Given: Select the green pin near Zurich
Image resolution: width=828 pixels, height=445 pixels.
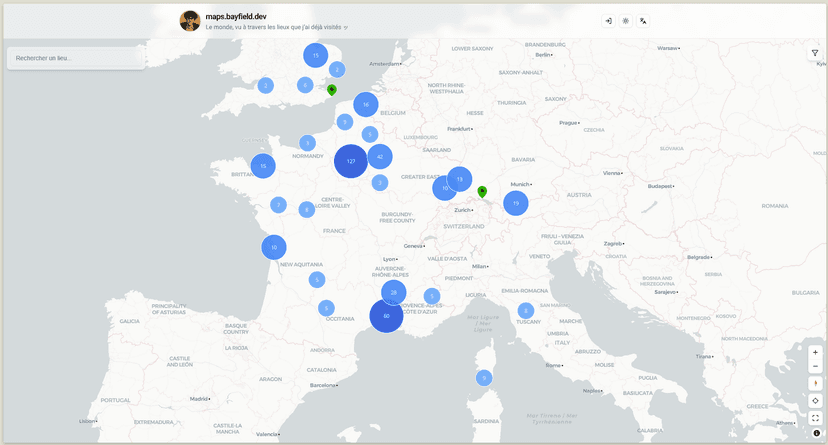Looking at the screenshot, I should (482, 192).
